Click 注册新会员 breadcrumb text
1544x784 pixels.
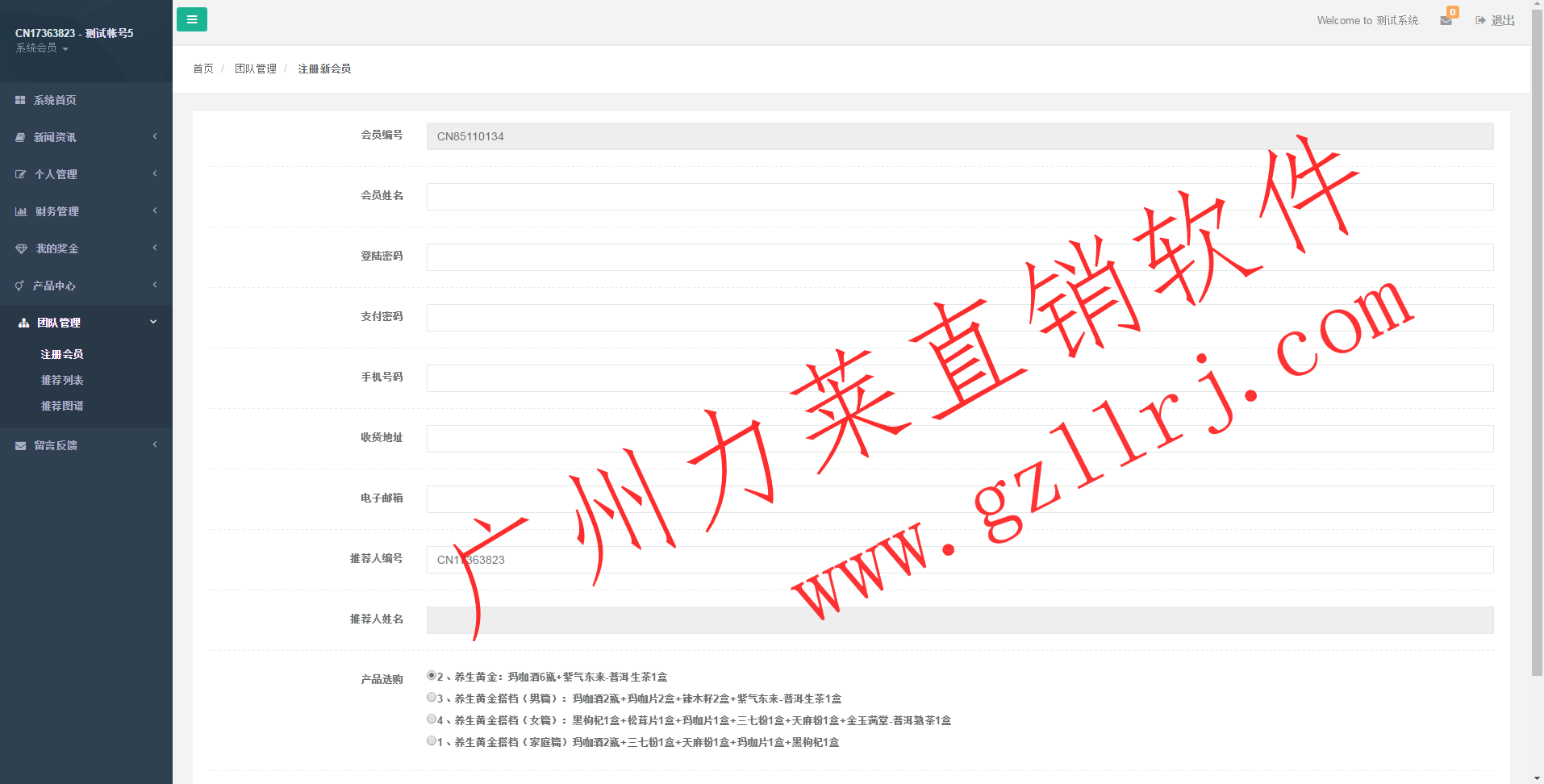[x=324, y=69]
